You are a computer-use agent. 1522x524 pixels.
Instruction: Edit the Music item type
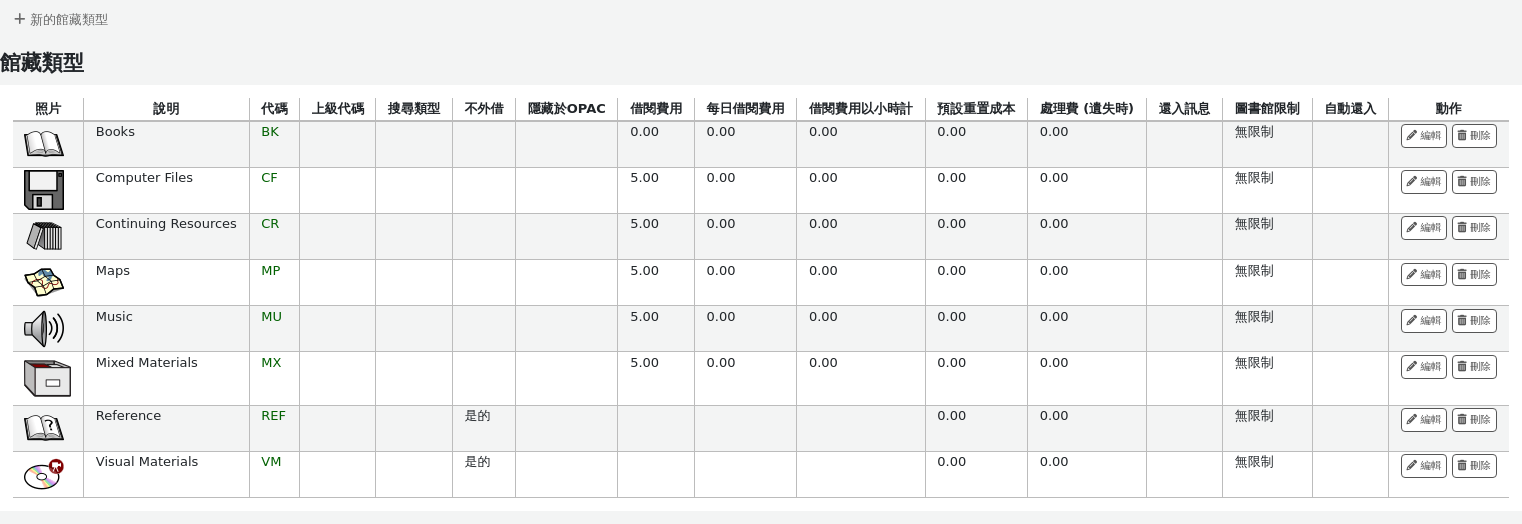(x=1424, y=321)
